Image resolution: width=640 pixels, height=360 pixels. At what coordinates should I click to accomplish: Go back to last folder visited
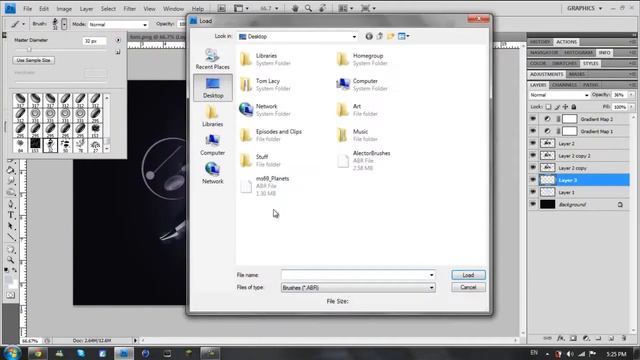pos(369,36)
